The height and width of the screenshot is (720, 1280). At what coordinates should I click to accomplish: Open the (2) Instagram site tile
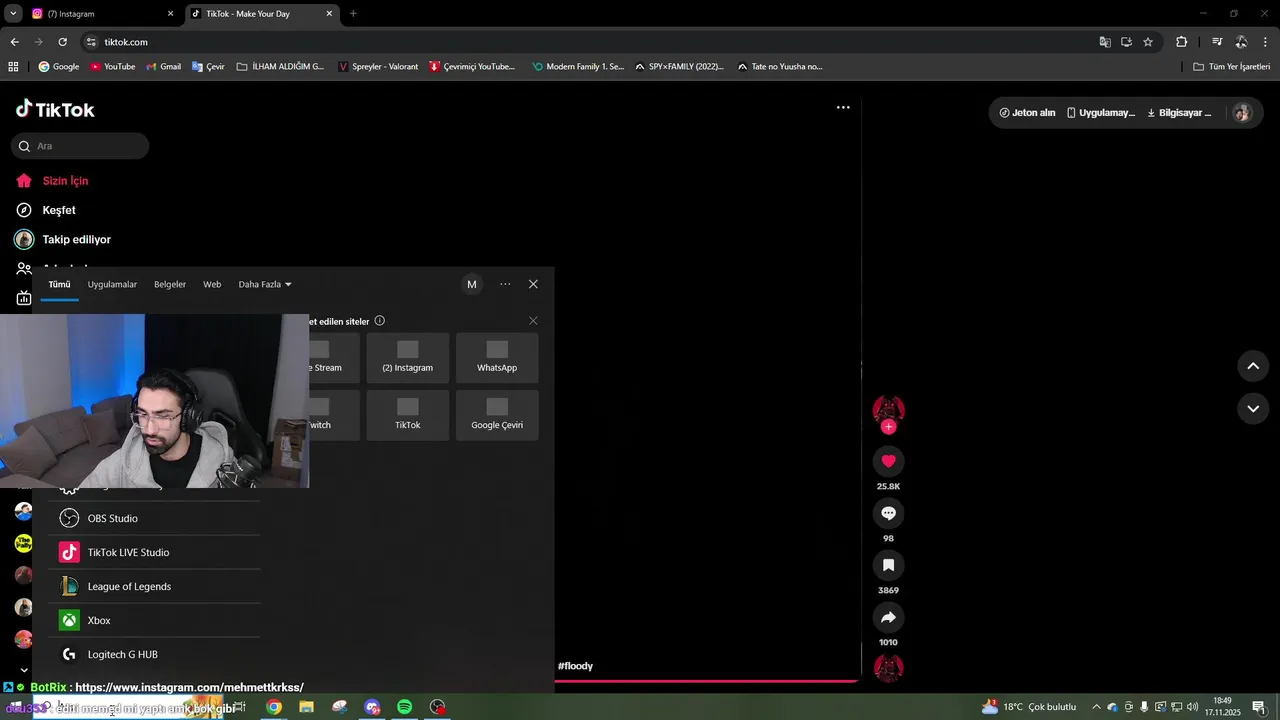point(408,358)
